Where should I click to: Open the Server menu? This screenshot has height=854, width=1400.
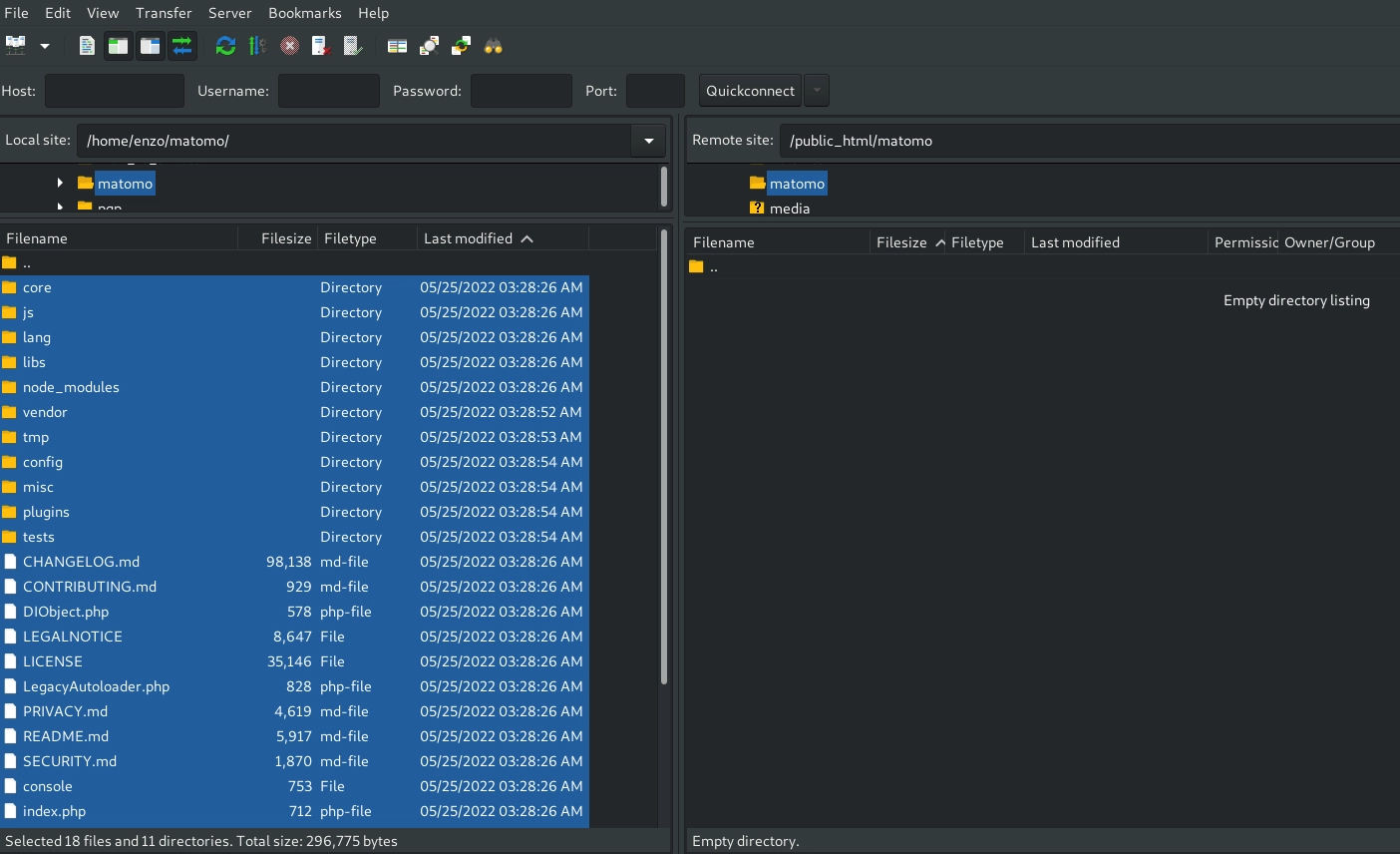[x=229, y=13]
